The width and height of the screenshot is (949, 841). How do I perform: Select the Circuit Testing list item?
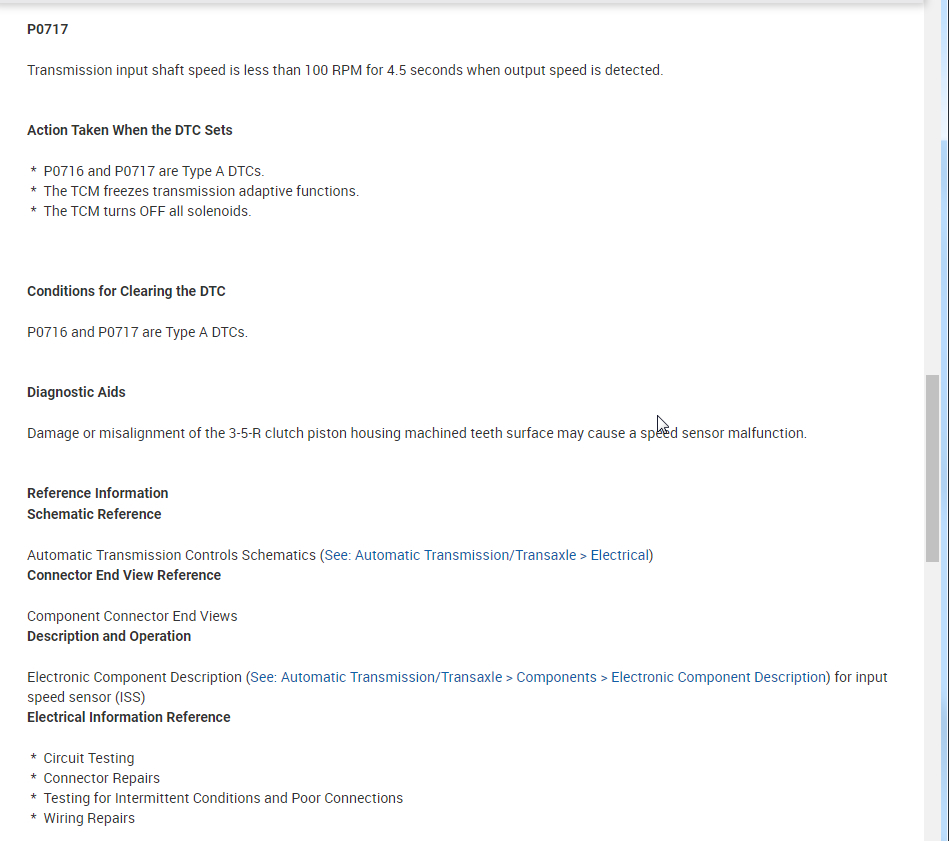[89, 758]
